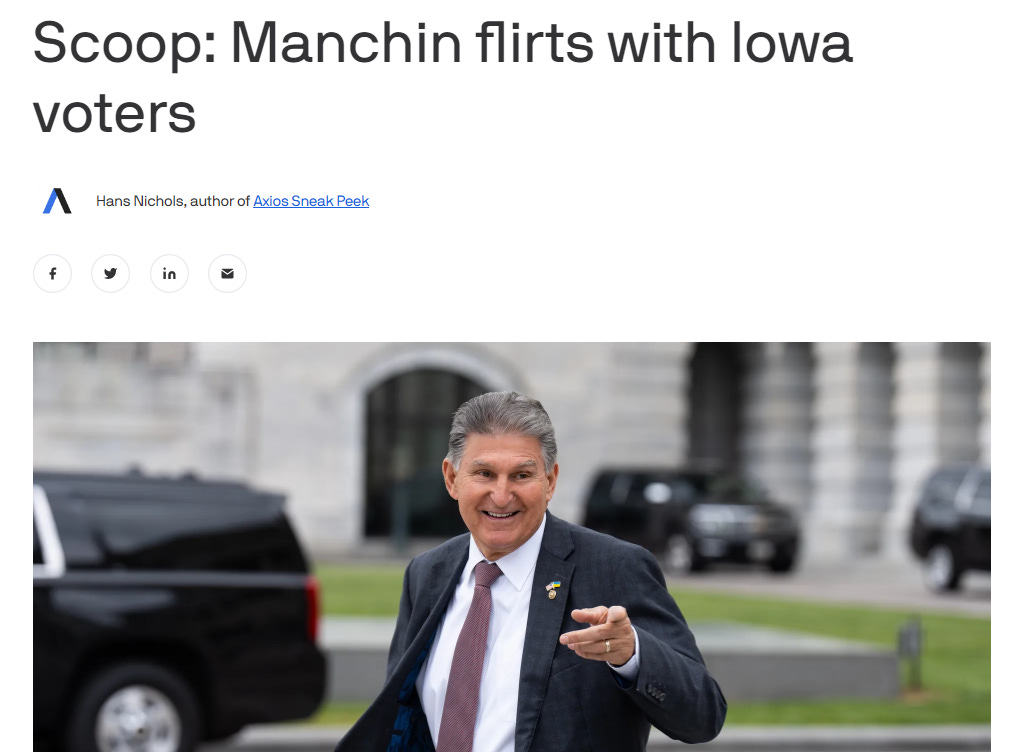Click the stone columns at photo right
Image resolution: width=1026 pixels, height=752 pixels.
(x=870, y=452)
